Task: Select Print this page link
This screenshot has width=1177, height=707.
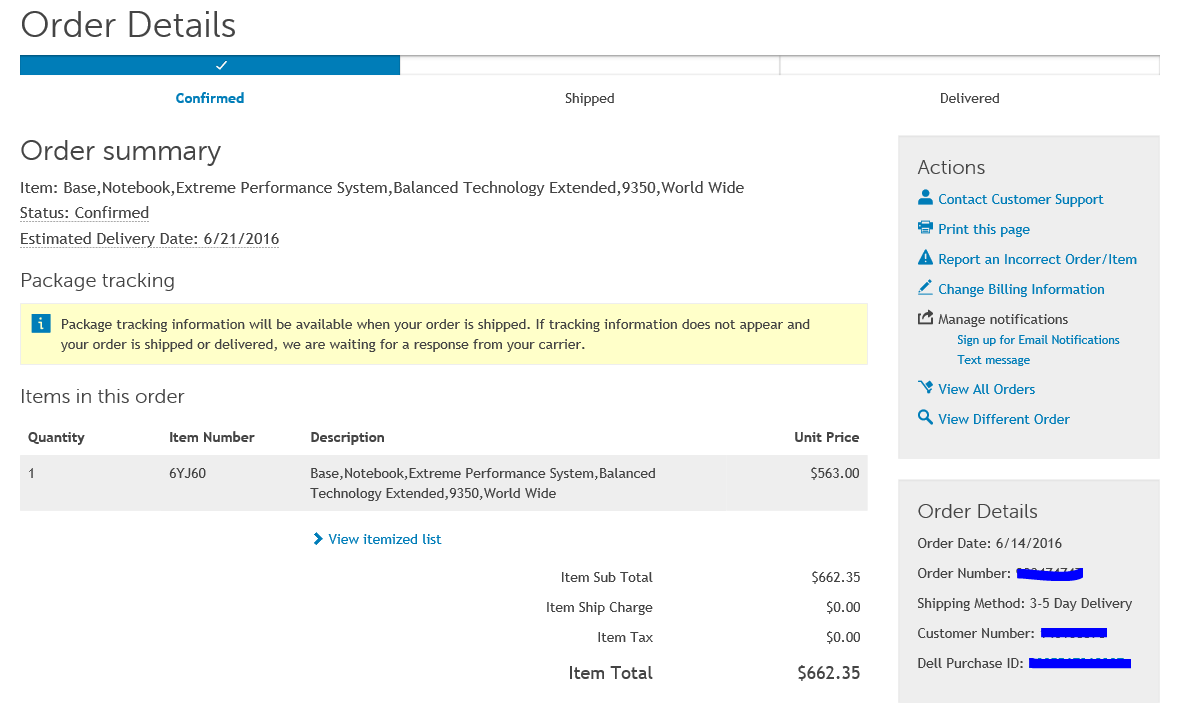Action: coord(983,229)
